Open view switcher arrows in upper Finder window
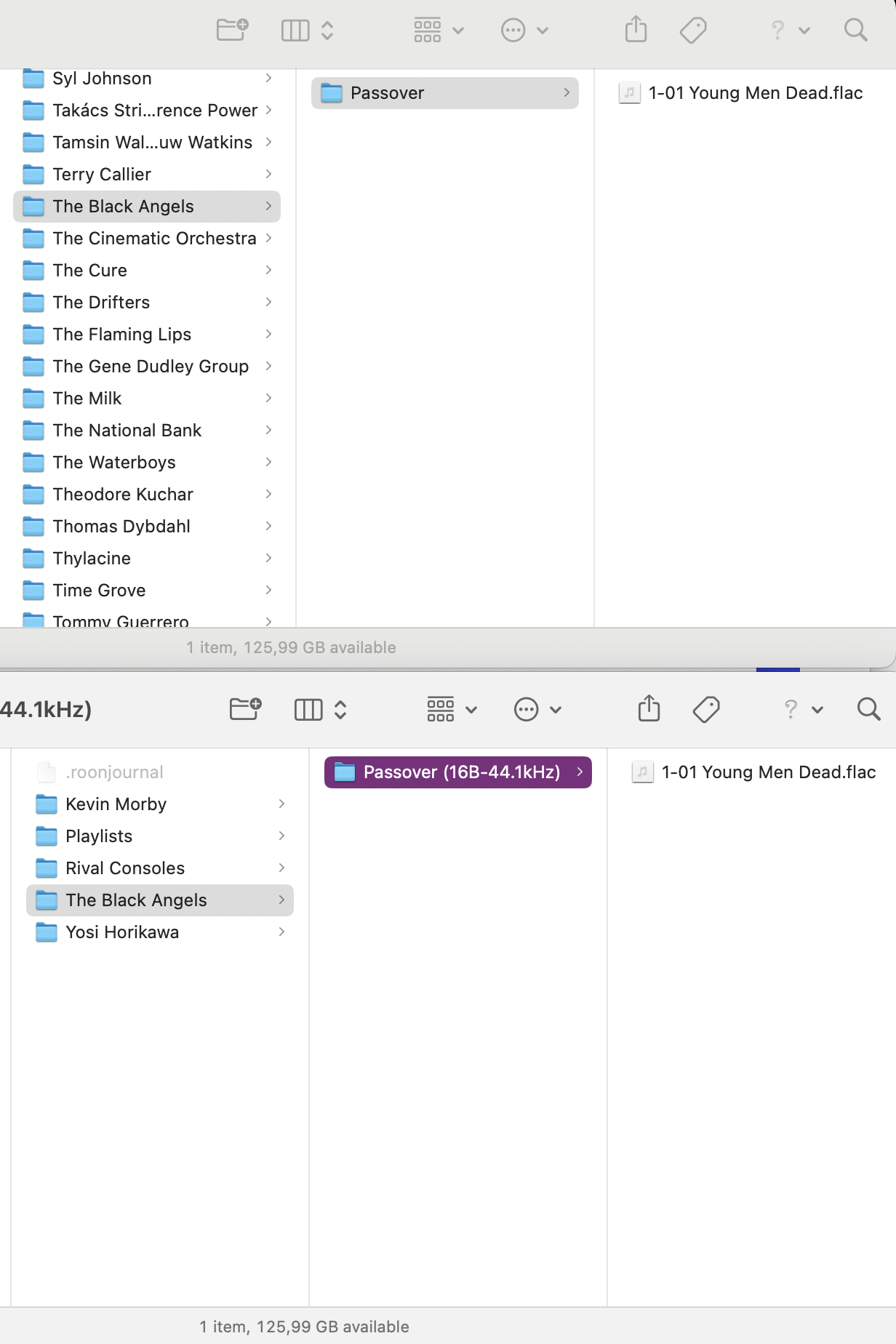896x1344 pixels. click(x=327, y=31)
